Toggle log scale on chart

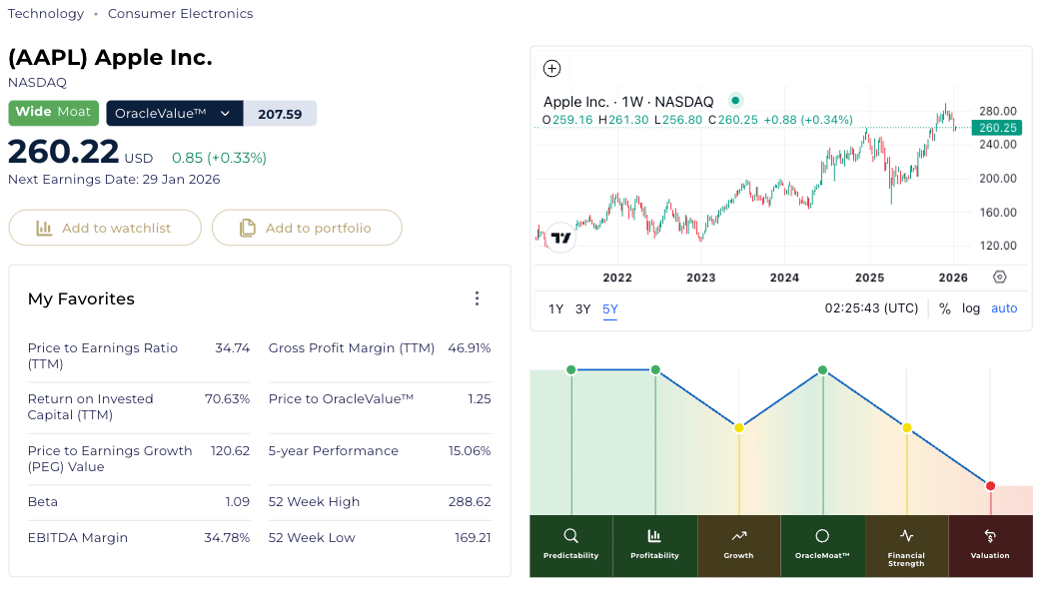(x=971, y=309)
